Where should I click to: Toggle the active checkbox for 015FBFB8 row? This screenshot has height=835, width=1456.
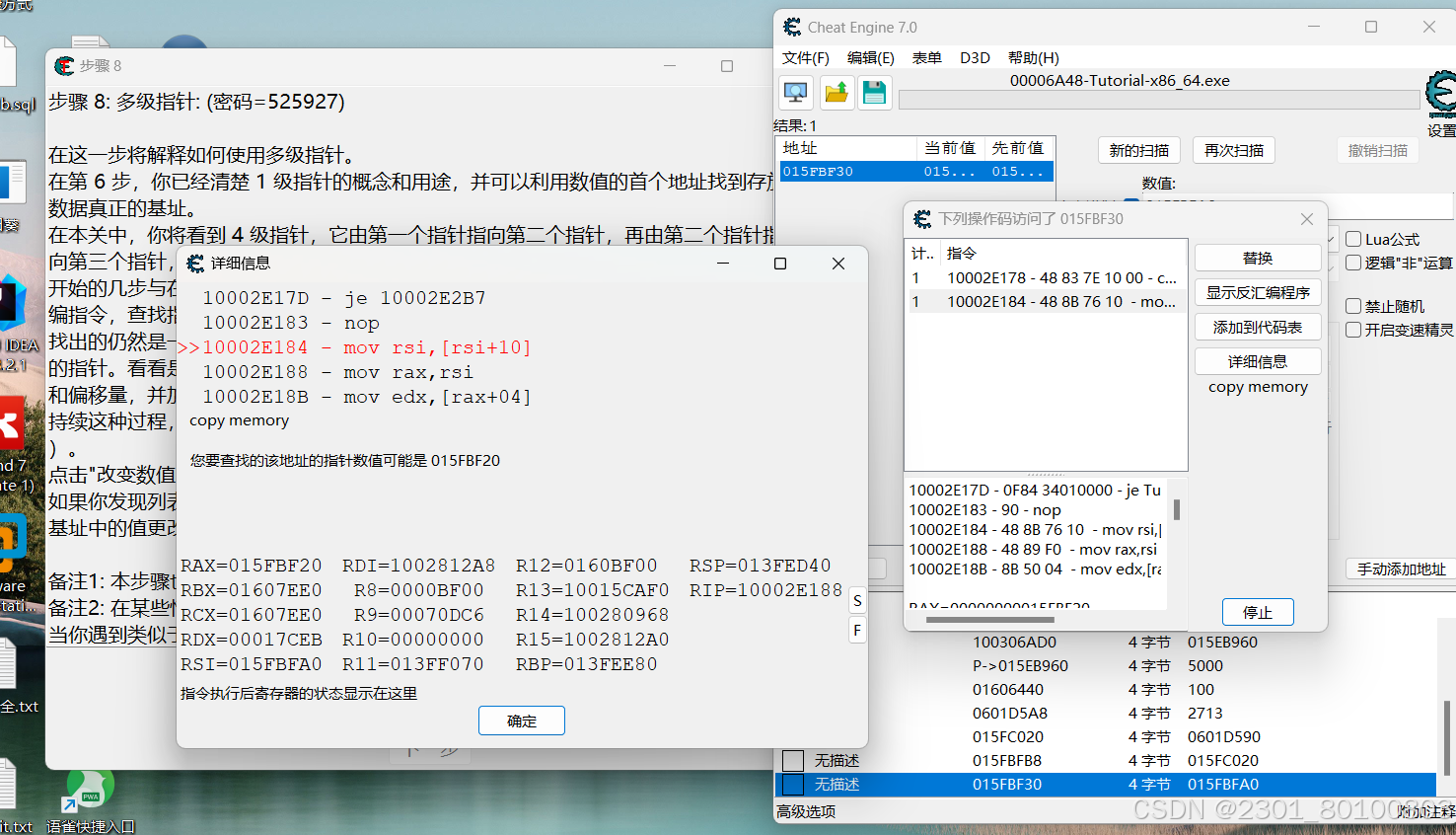793,761
